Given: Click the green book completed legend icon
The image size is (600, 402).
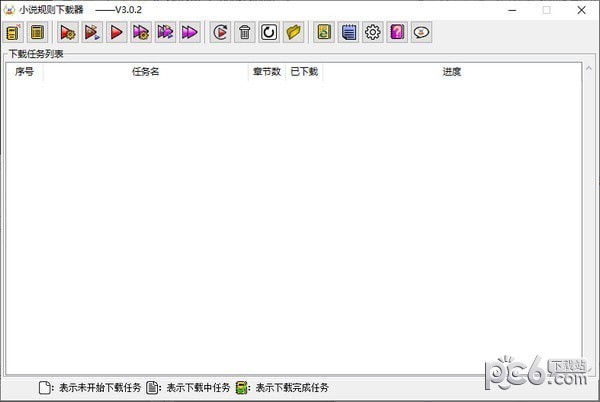Looking at the screenshot, I should click(x=241, y=387).
